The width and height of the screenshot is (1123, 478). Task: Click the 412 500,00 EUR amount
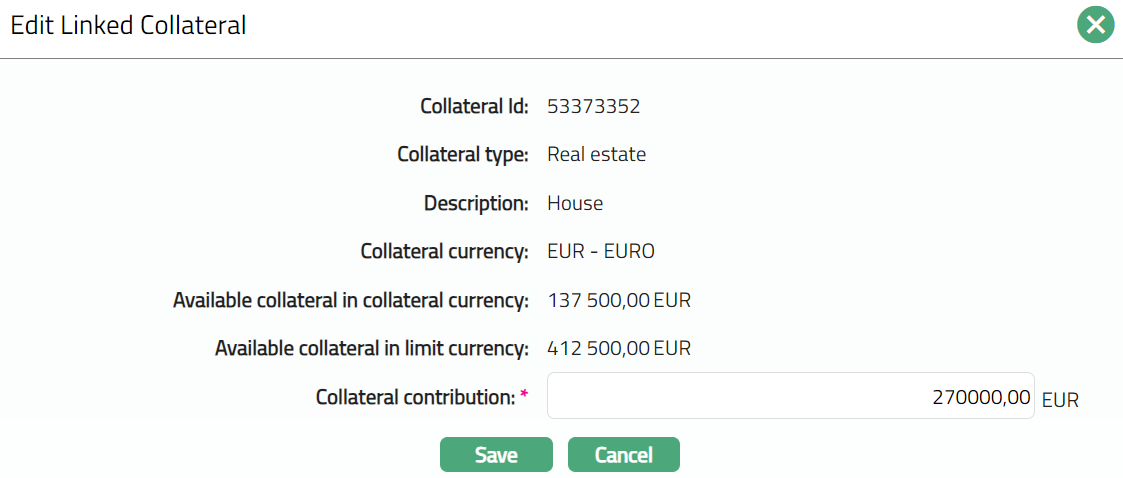click(x=619, y=349)
